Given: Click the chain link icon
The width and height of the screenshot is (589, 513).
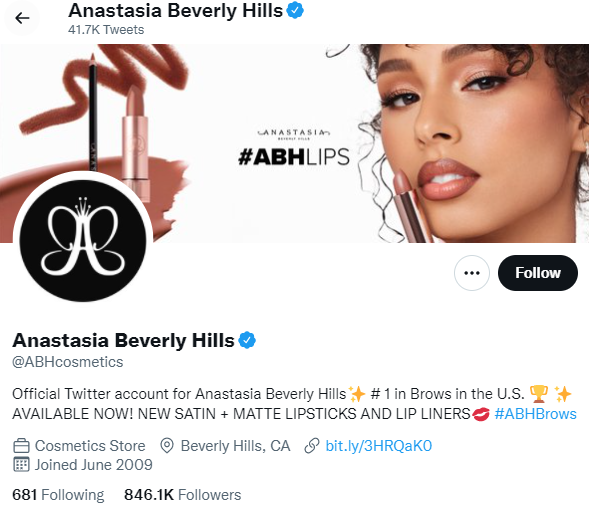Looking at the screenshot, I should click(x=312, y=446).
